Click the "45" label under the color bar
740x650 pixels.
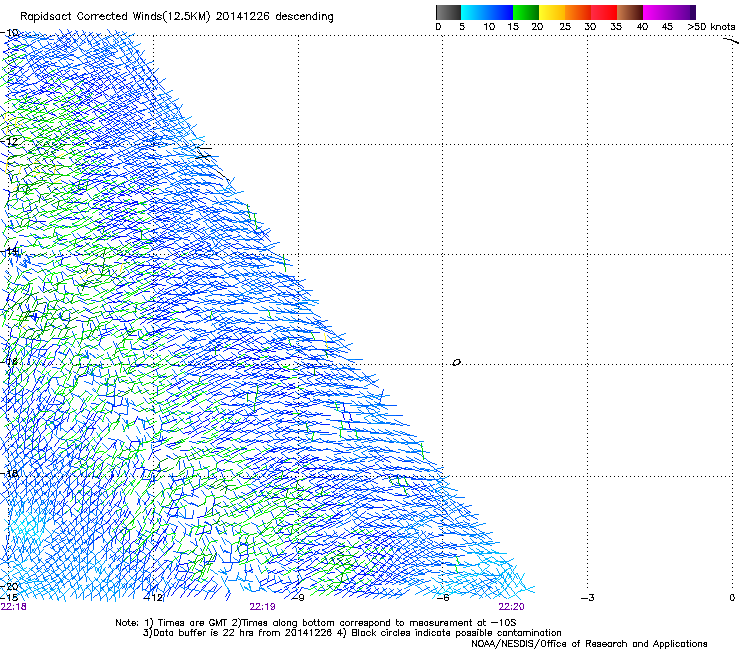tap(667, 27)
